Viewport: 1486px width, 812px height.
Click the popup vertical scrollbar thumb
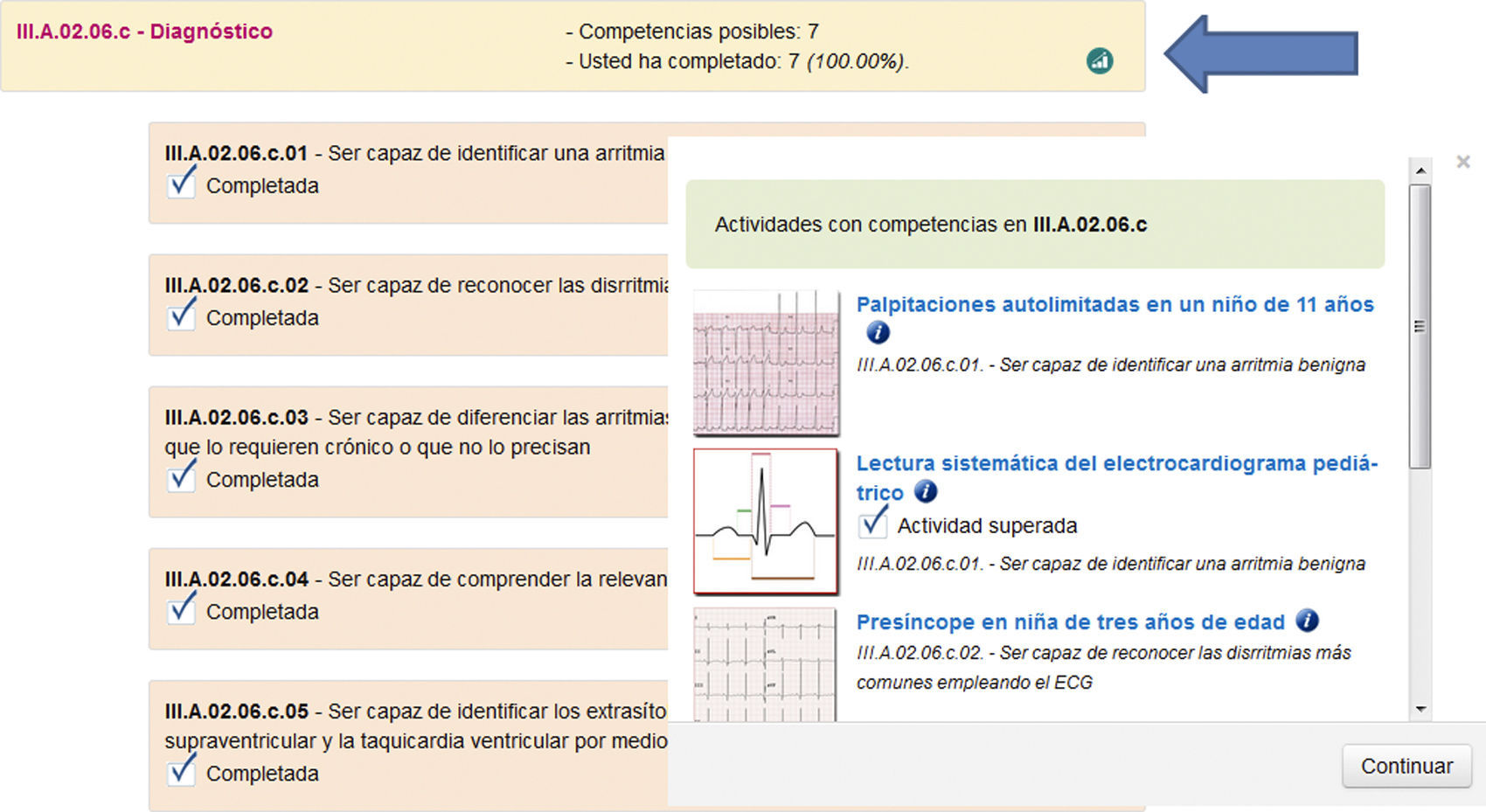1420,327
